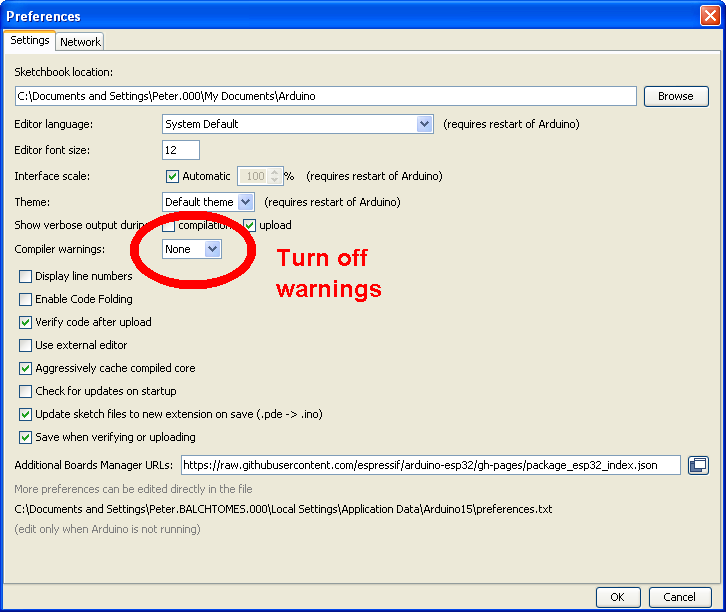Click the 'Compiler warnings:' label
The image size is (726, 612).
point(60,249)
